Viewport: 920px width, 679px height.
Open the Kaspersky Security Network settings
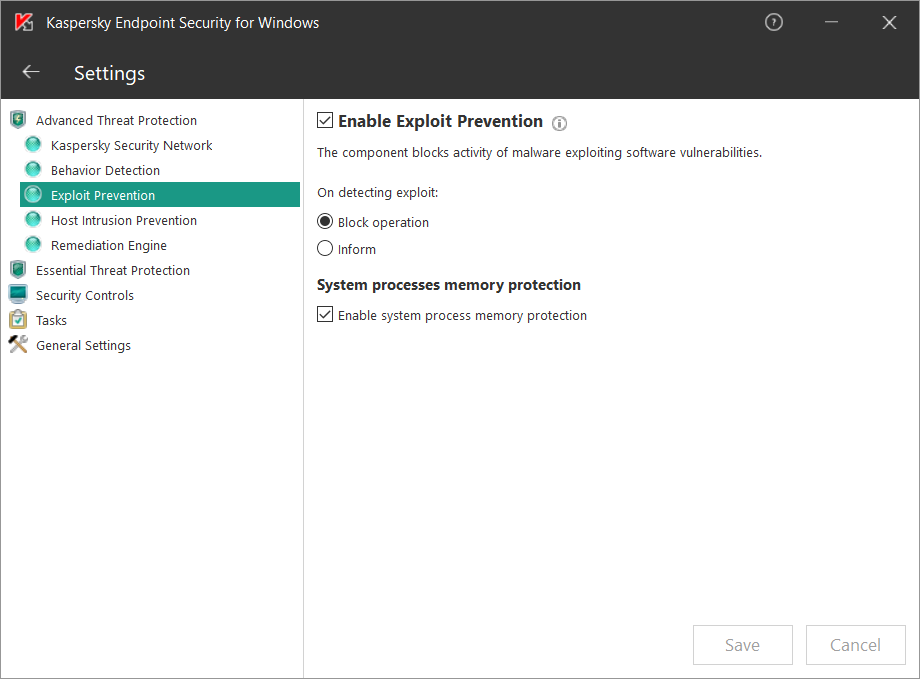point(131,146)
